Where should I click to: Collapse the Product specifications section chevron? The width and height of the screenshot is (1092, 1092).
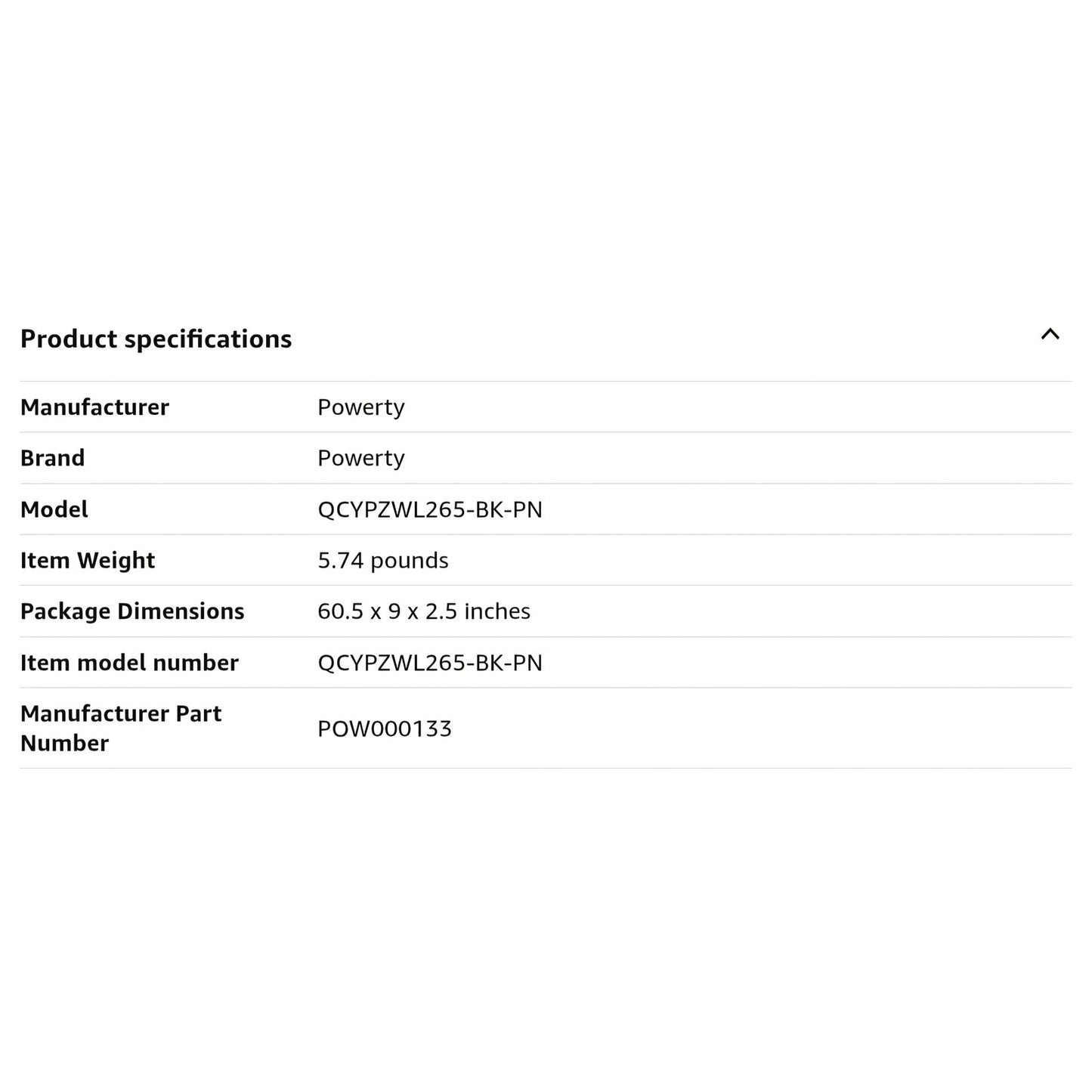pyautogui.click(x=1050, y=334)
